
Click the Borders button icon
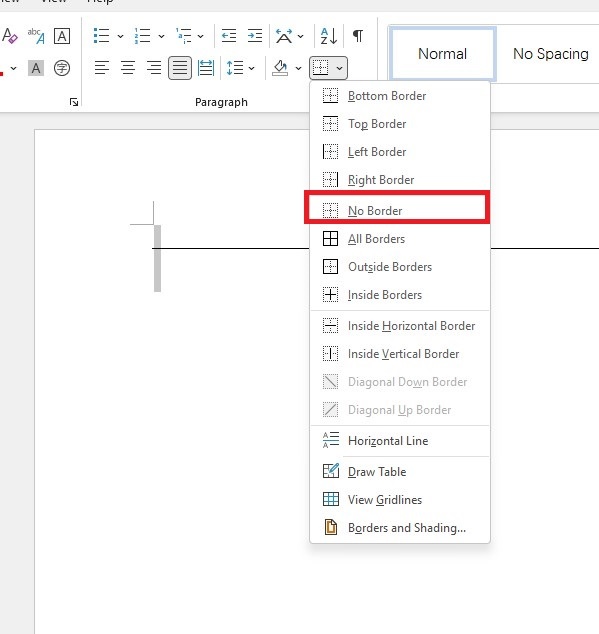(321, 68)
